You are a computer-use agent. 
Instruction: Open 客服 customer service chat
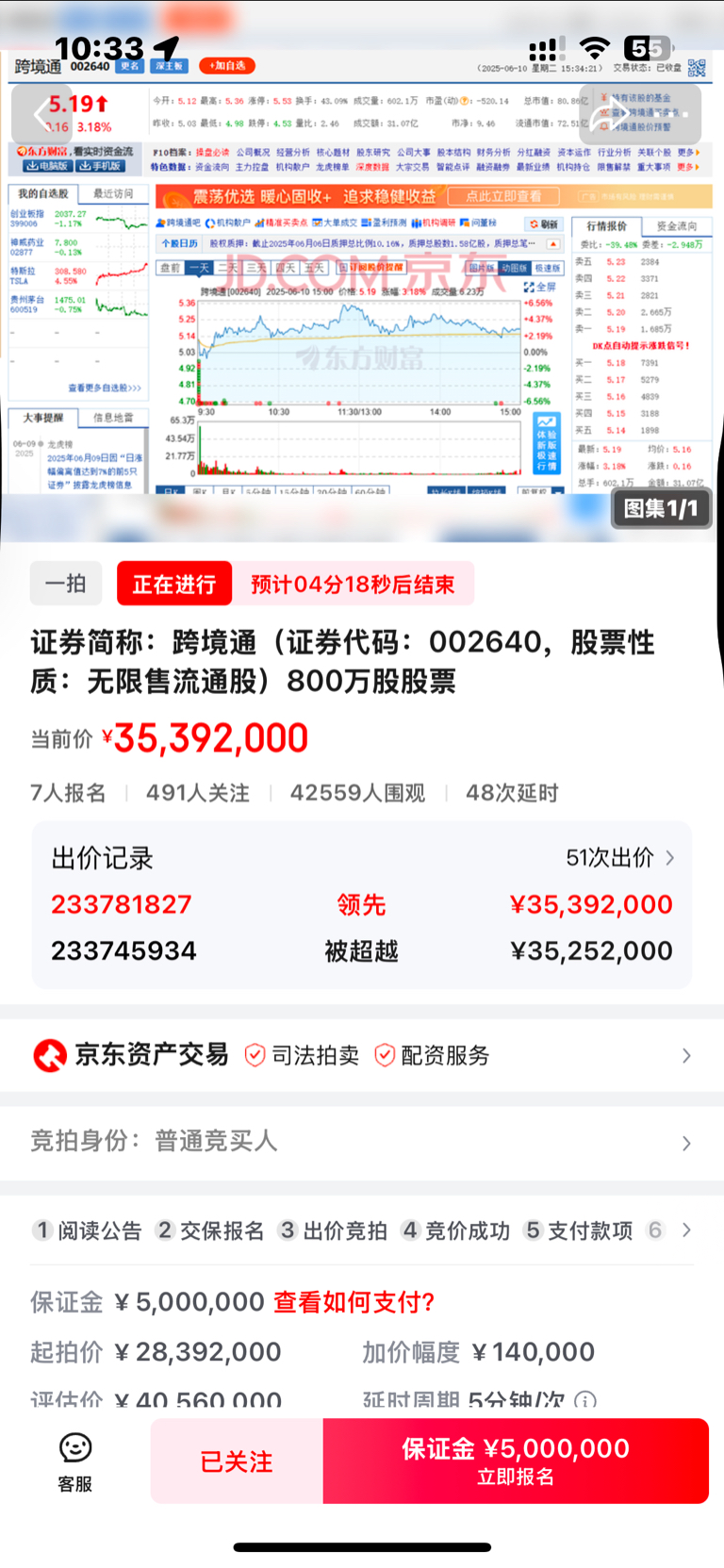75,1462
